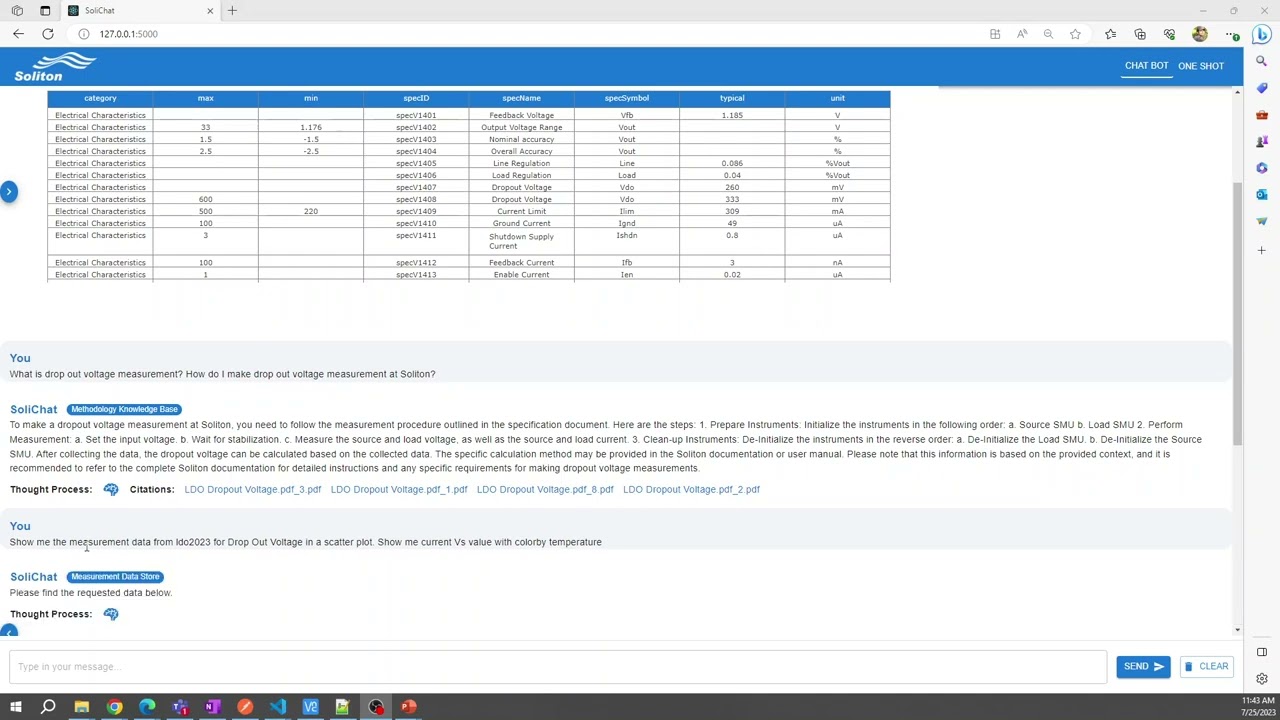1280x720 pixels.
Task: Open the Favorites list icon
Action: (1111, 34)
